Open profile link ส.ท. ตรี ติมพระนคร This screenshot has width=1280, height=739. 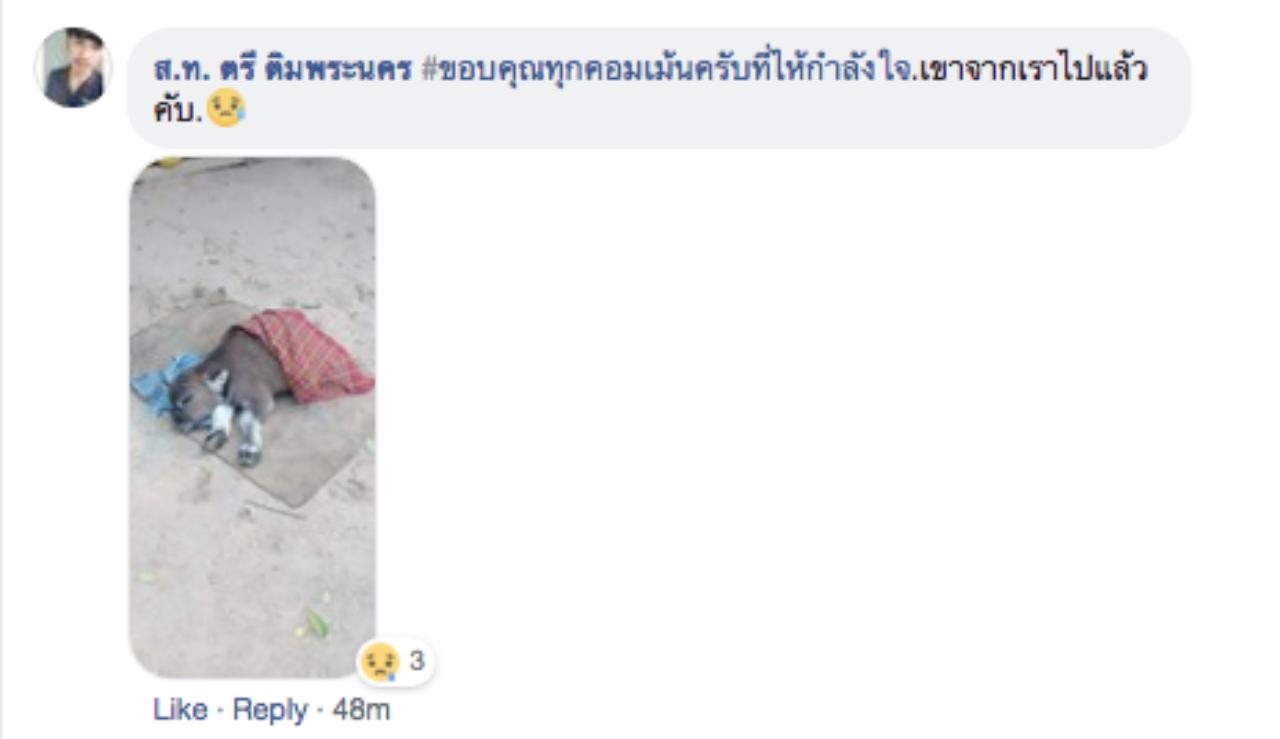(282, 72)
